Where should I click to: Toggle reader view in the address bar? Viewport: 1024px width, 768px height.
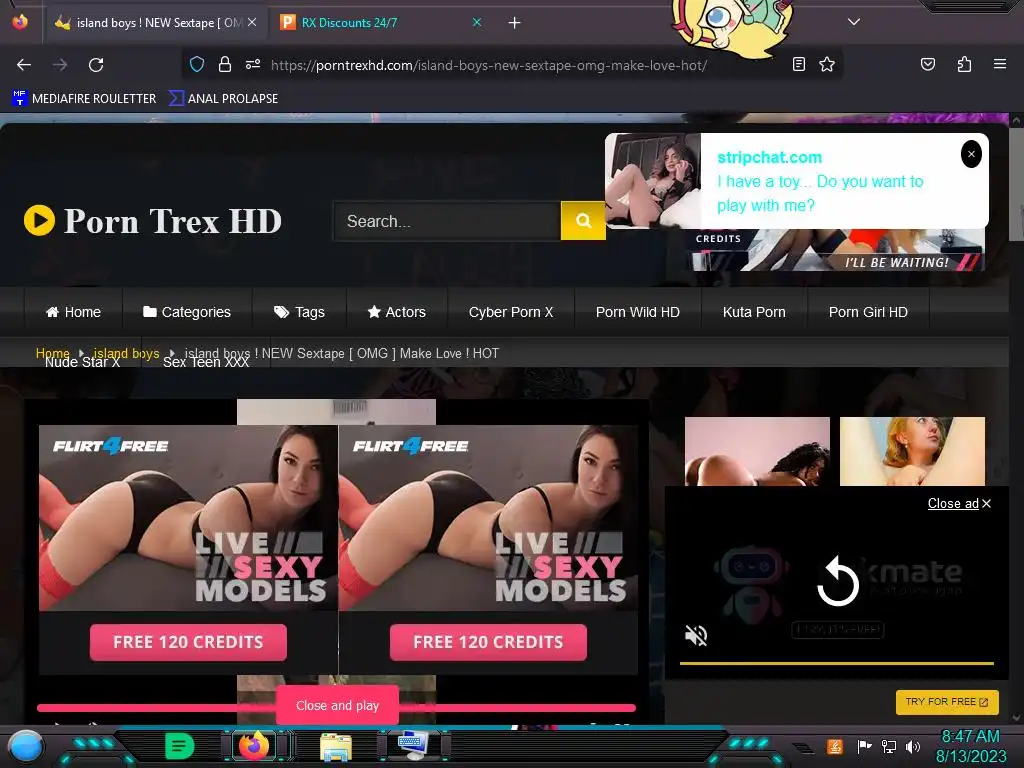point(799,64)
